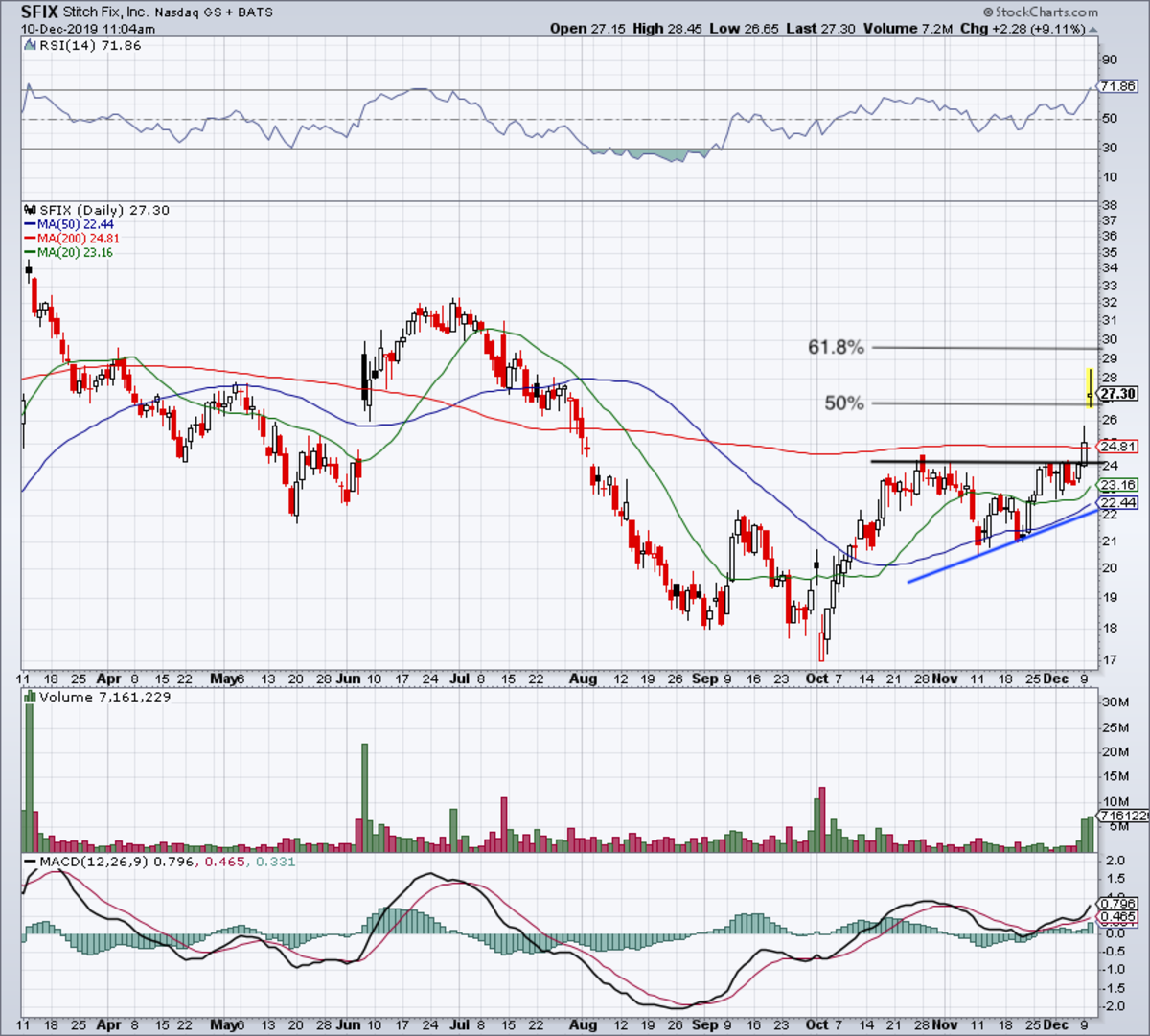Click the 10-Dec-2019 11:04am date stamp
Image resolution: width=1150 pixels, height=1036 pixels.
pos(88,29)
